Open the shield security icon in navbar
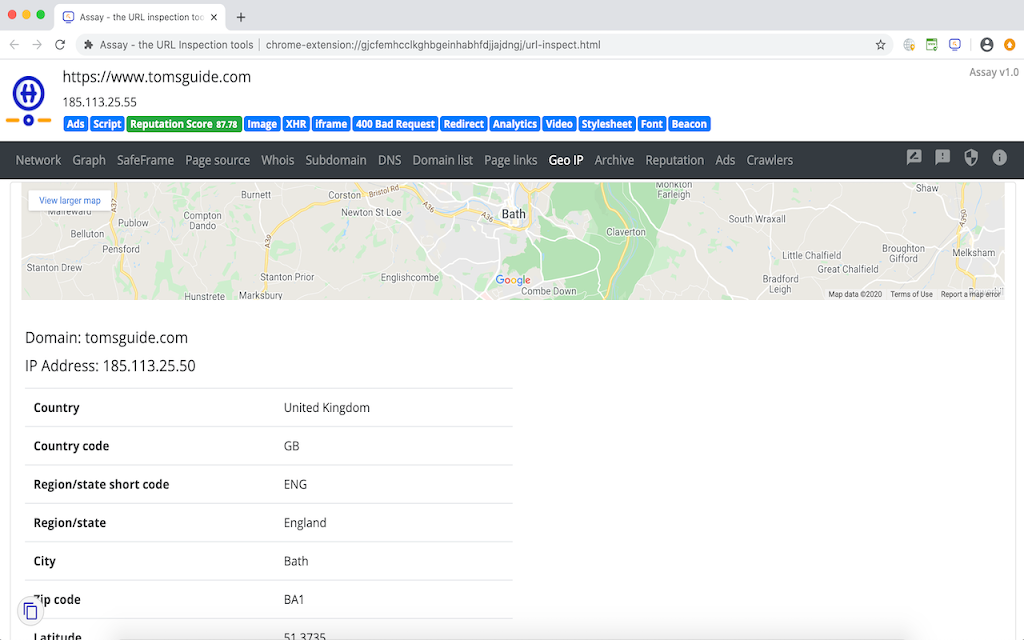Image resolution: width=1024 pixels, height=640 pixels. tap(971, 157)
